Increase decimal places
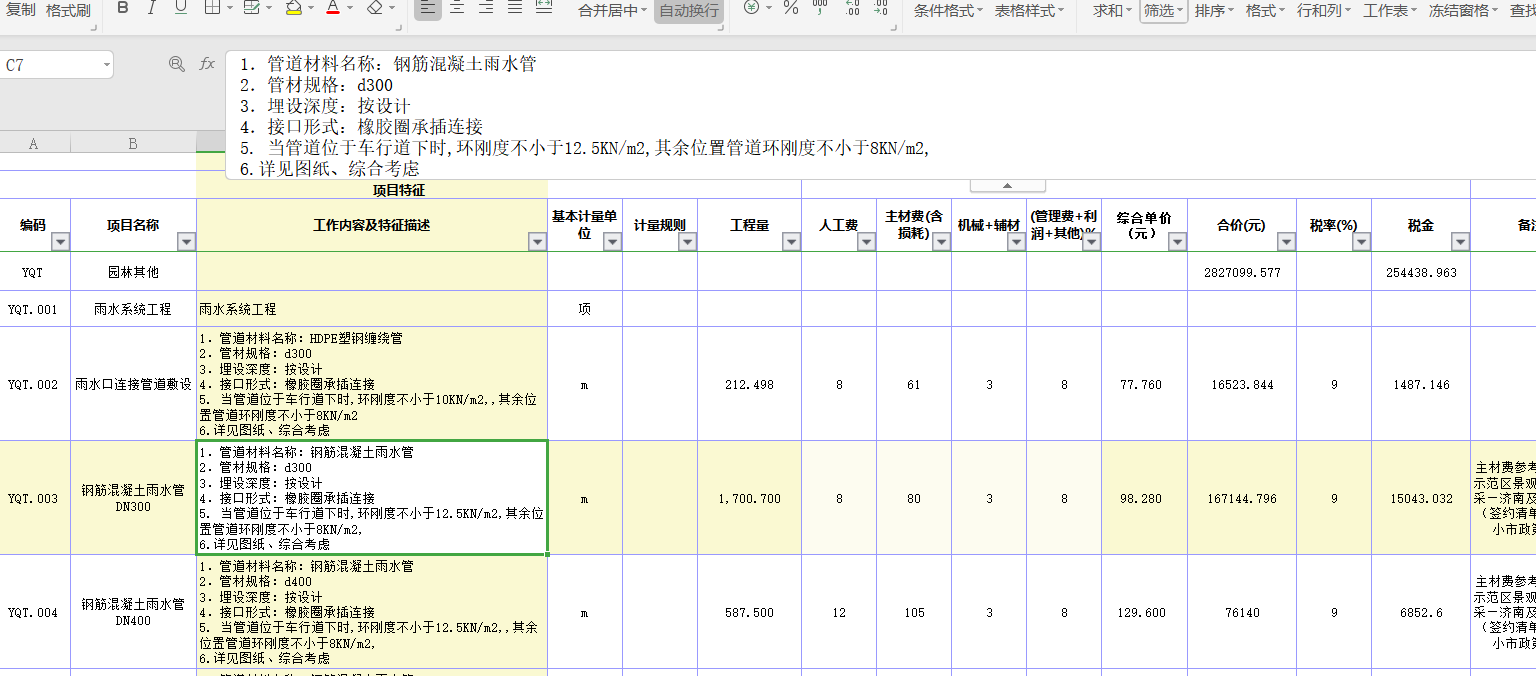1536x676 pixels. [852, 8]
